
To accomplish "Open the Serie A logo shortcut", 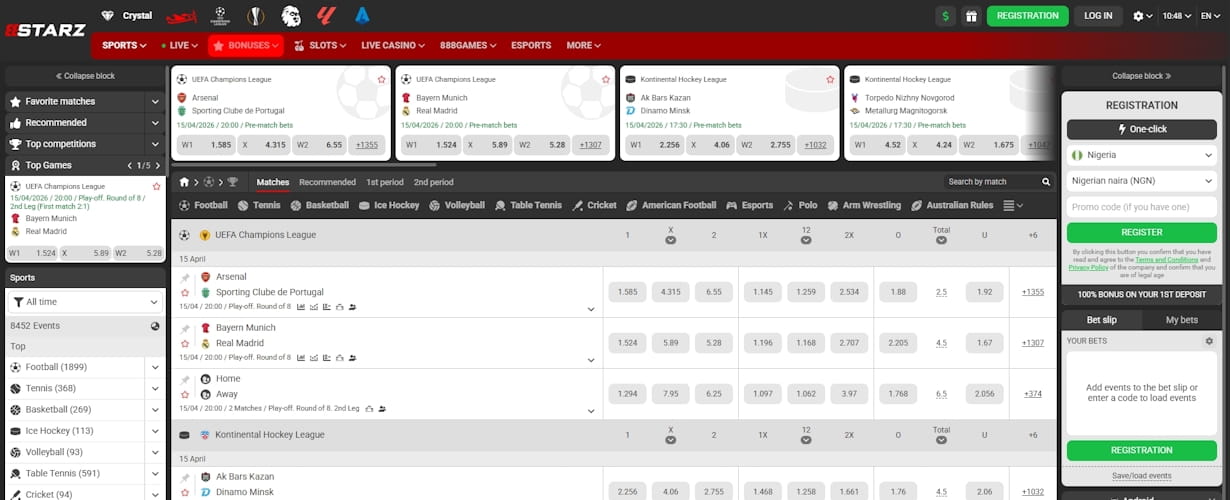I will pyautogui.click(x=362, y=16).
